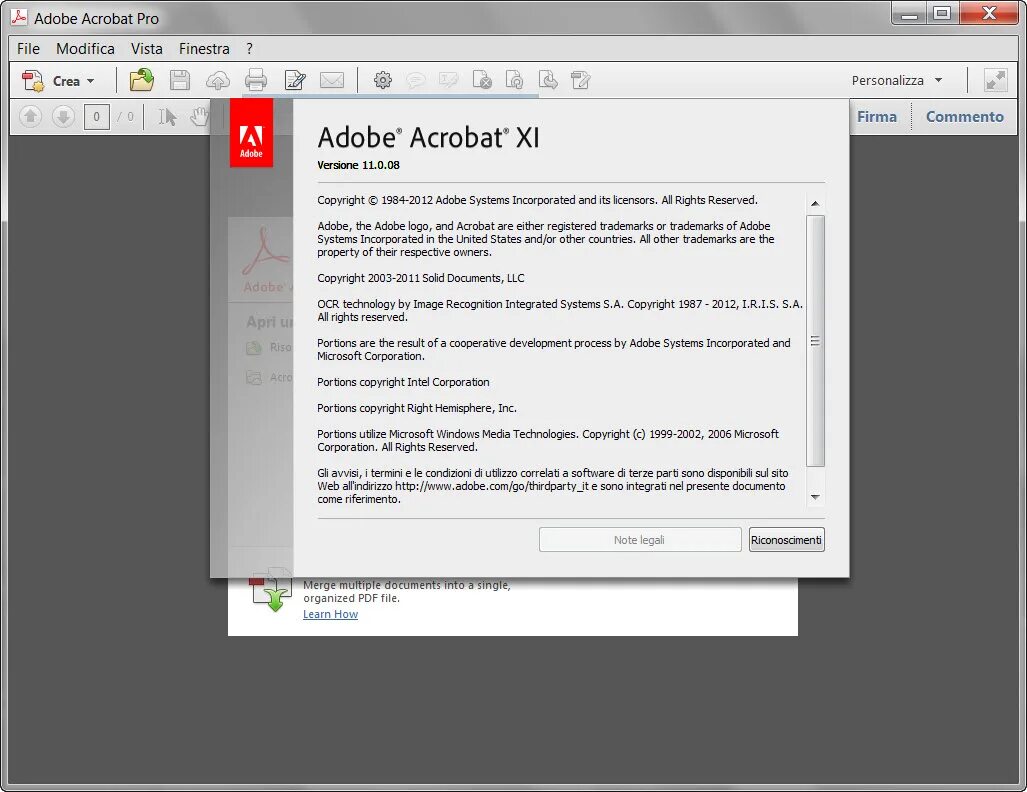This screenshot has width=1027, height=792.
Task: Click the Adobe logo in About dialog
Action: [251, 133]
